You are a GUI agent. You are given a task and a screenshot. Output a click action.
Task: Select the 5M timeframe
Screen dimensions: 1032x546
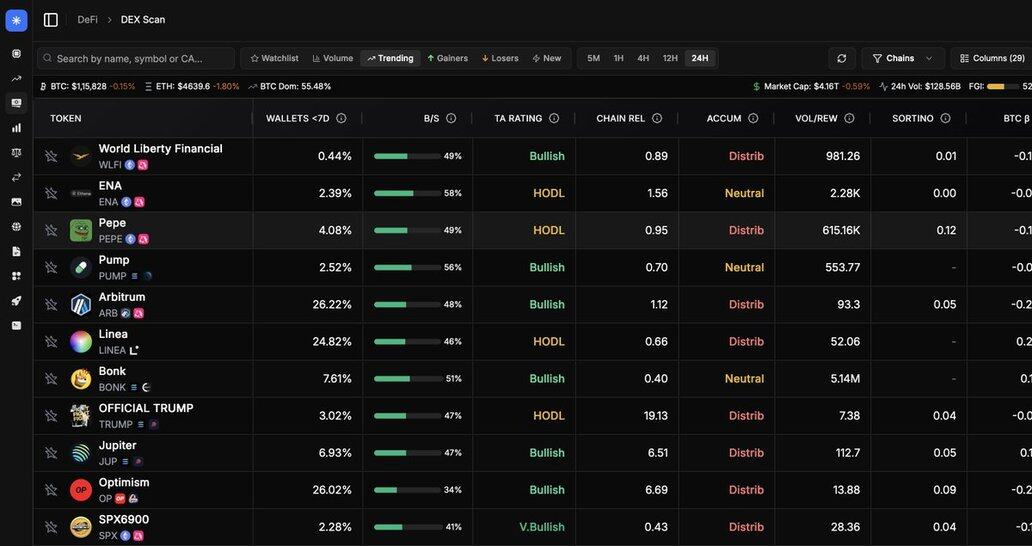[x=594, y=59]
